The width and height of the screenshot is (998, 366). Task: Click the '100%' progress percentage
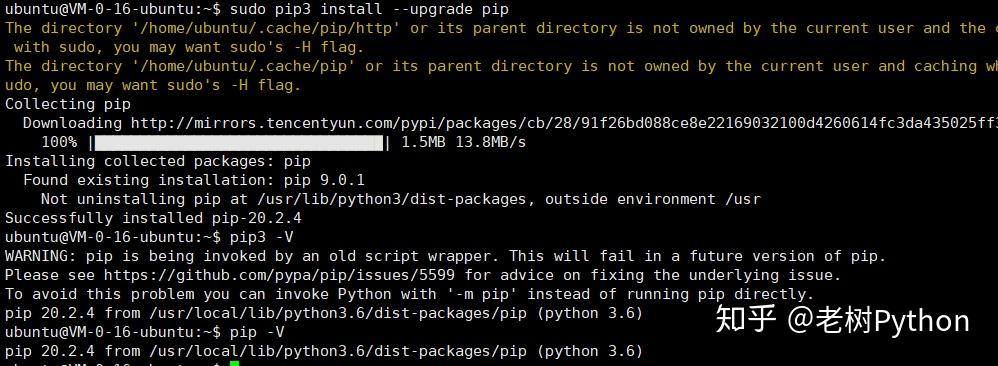(59, 142)
